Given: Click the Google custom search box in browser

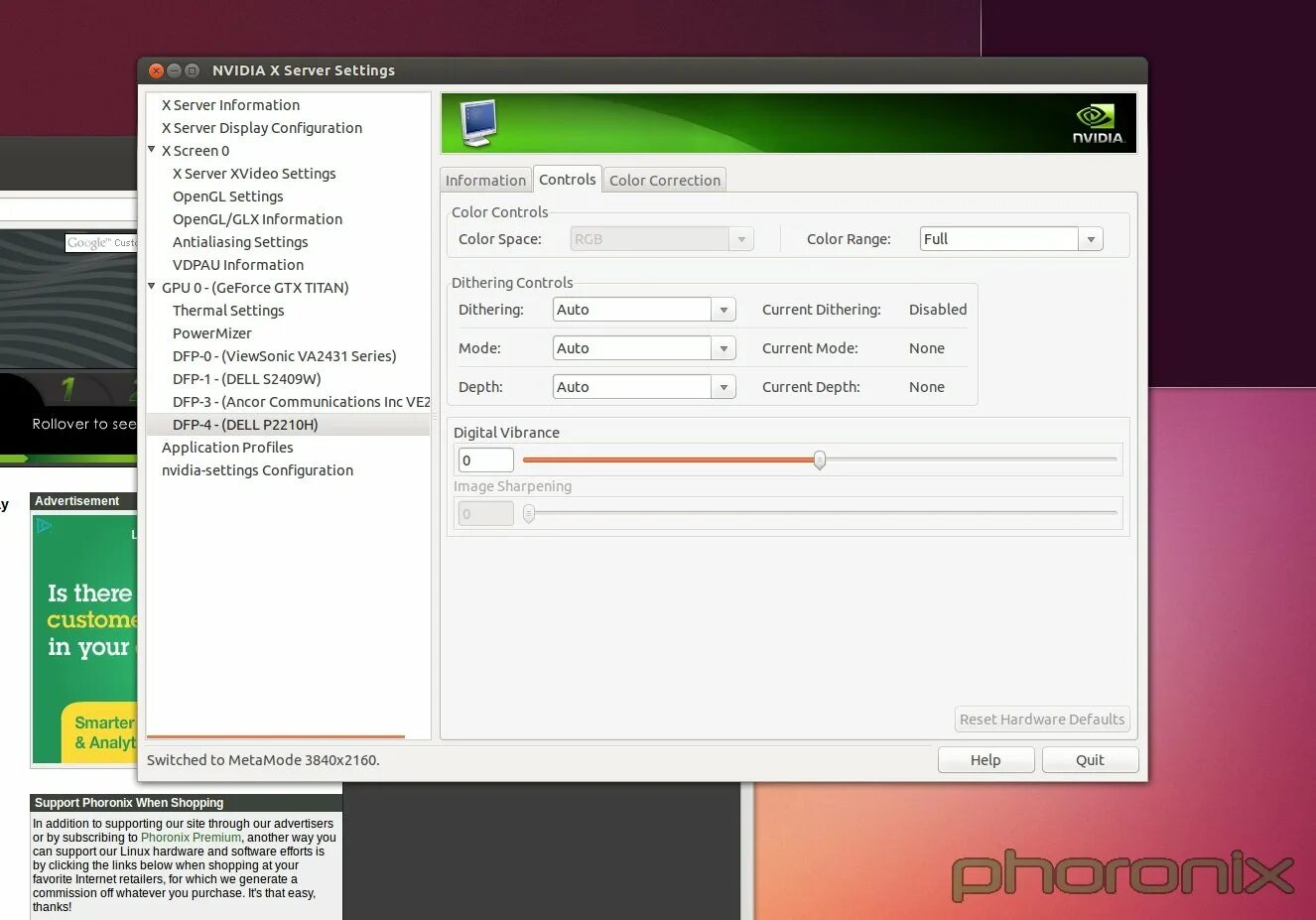Looking at the screenshot, I should point(101,243).
